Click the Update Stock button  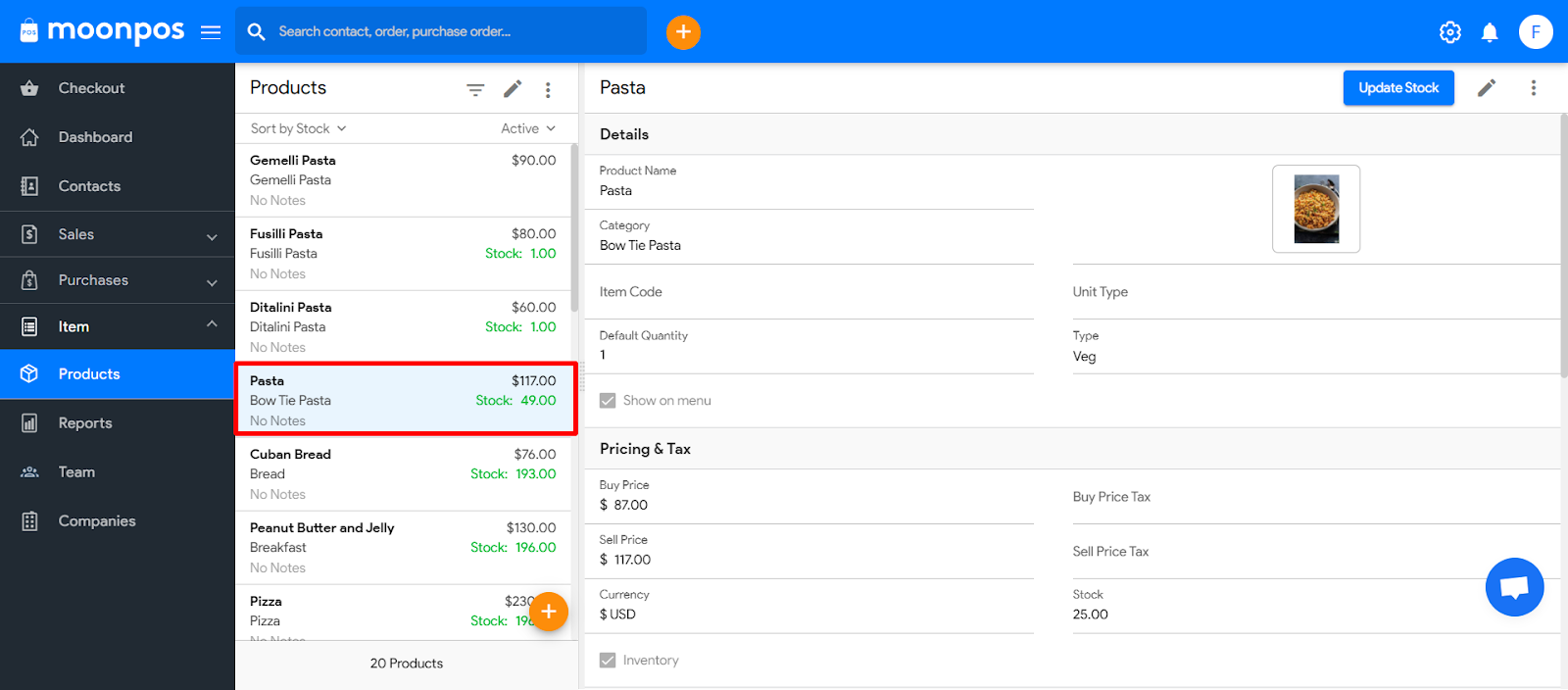(1398, 88)
